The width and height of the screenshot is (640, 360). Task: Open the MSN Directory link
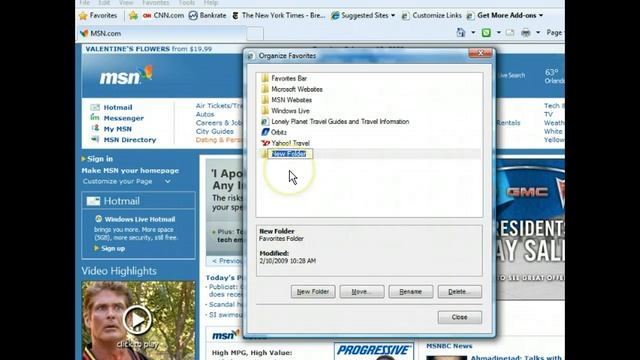pyautogui.click(x=130, y=140)
